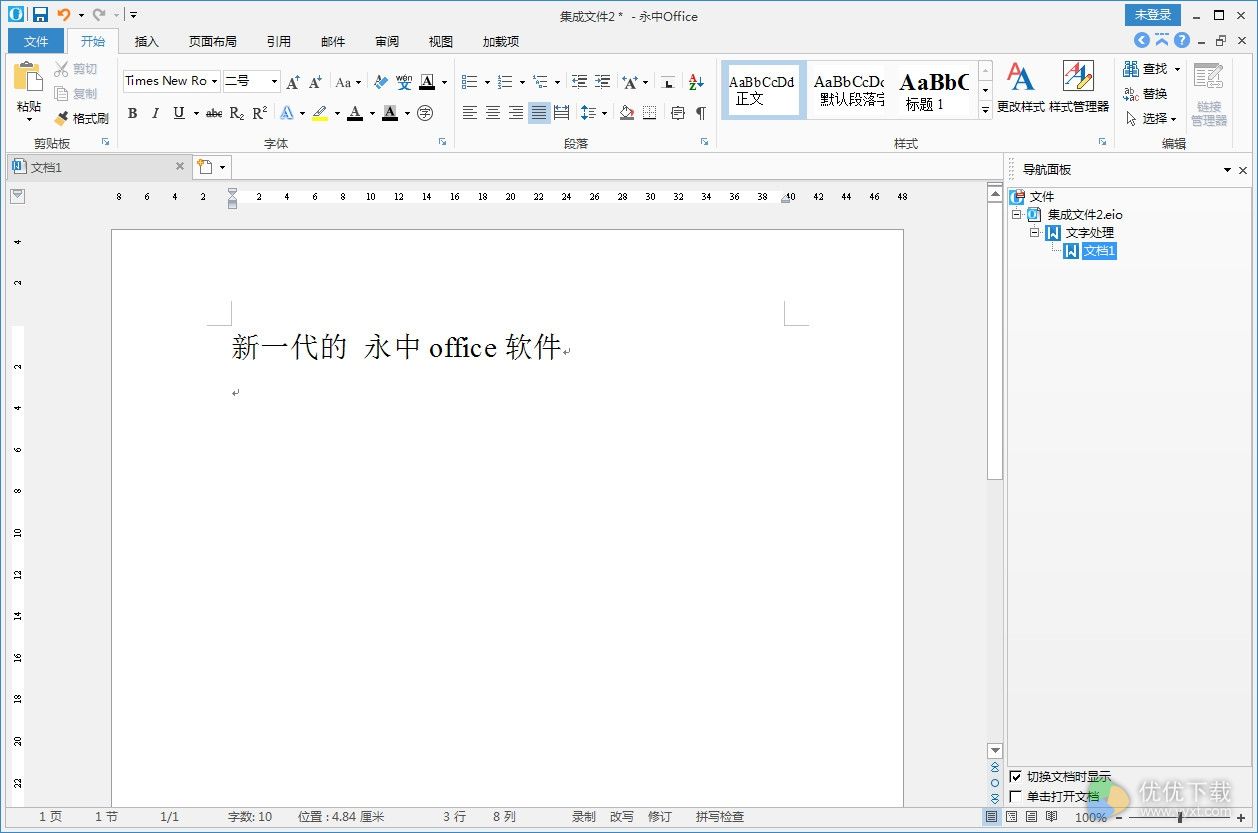Close the 文档1 document tab
The height and width of the screenshot is (833, 1258).
(x=180, y=167)
